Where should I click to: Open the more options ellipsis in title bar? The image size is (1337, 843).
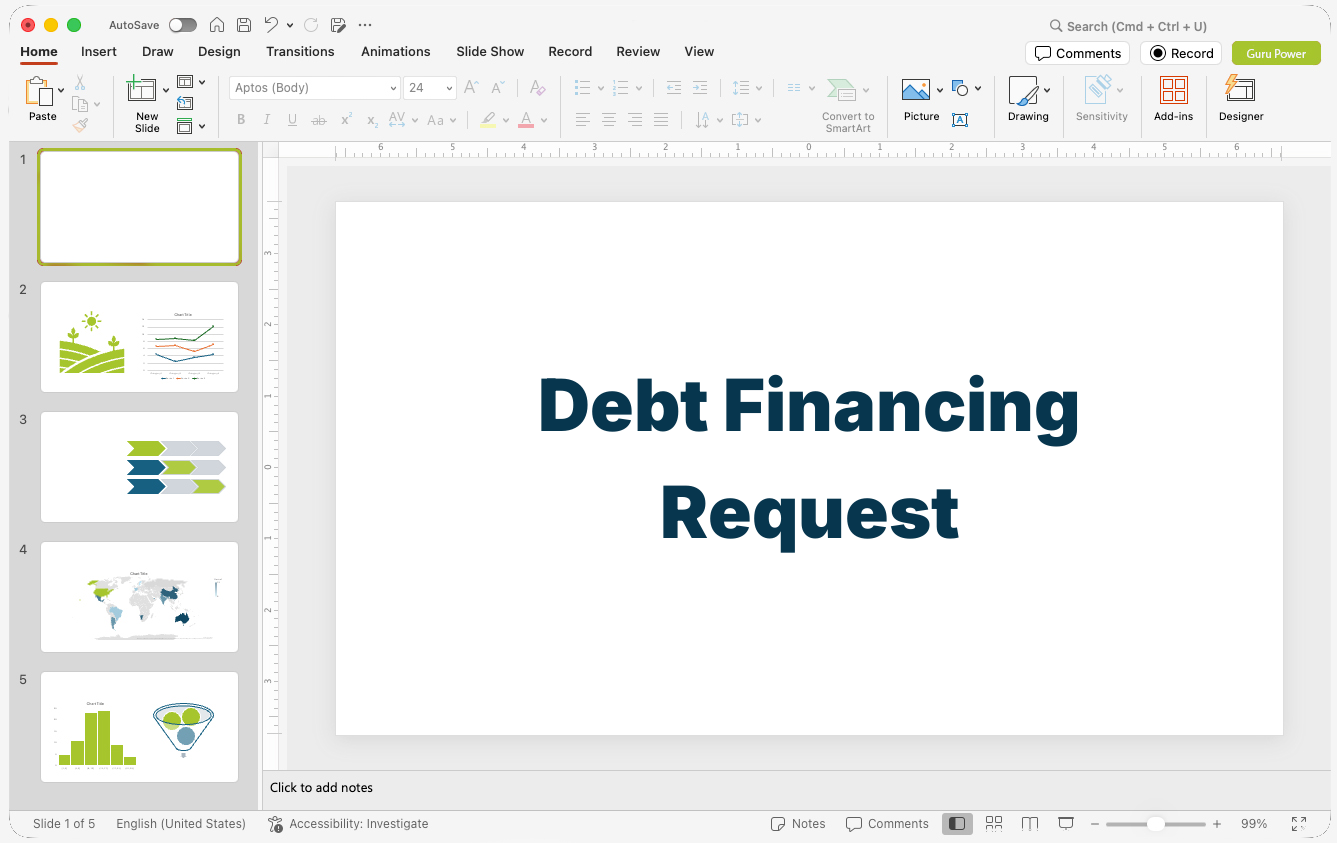365,25
